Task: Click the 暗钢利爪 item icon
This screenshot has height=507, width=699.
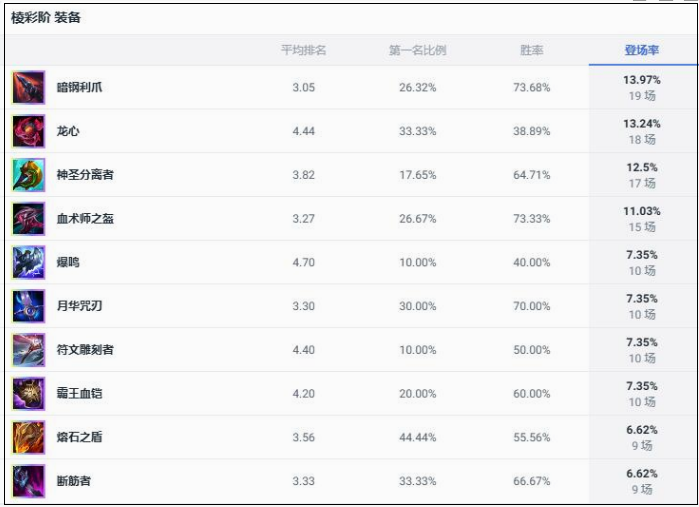Action: (x=29, y=87)
